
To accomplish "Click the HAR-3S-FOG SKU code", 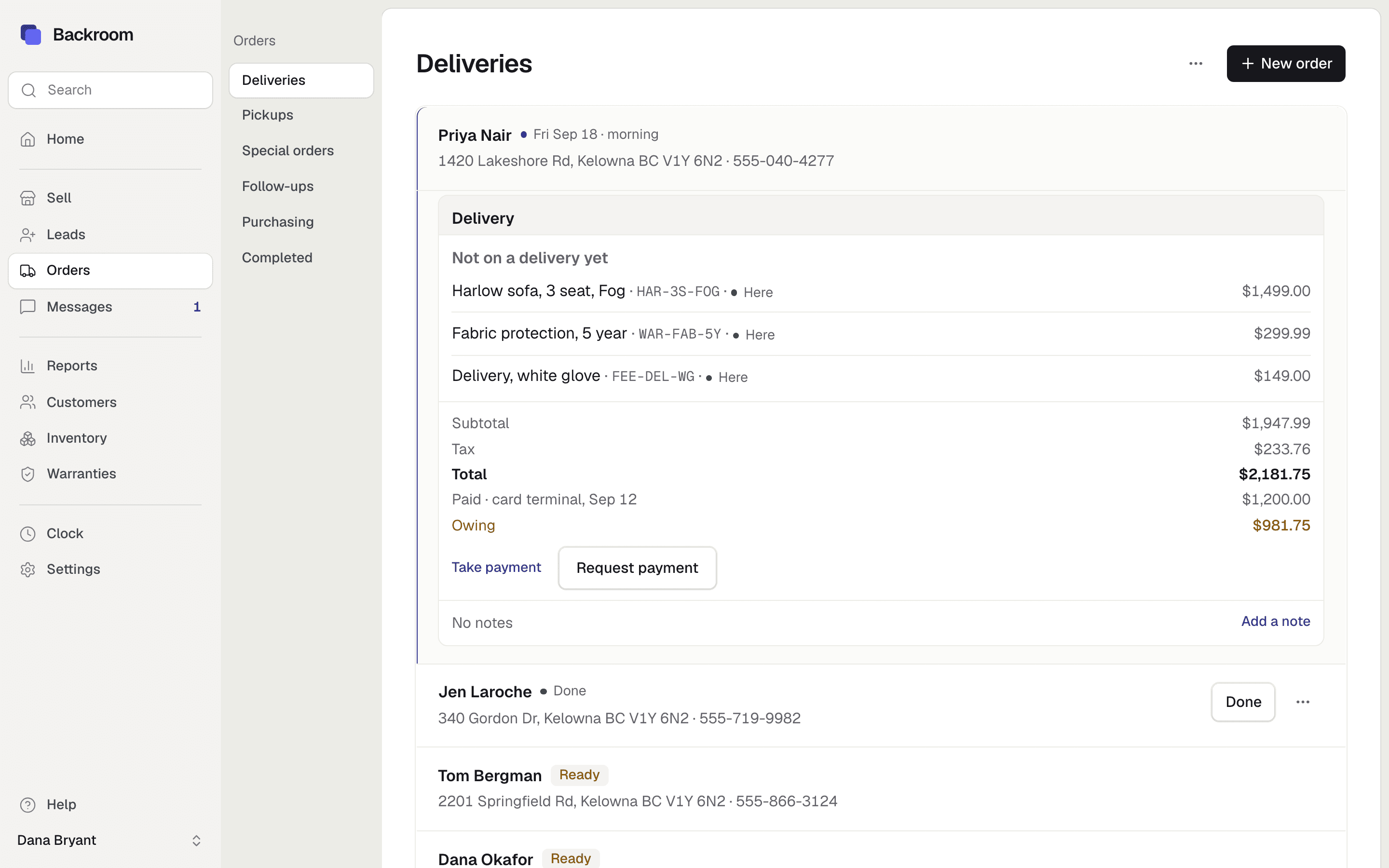I will [x=678, y=292].
